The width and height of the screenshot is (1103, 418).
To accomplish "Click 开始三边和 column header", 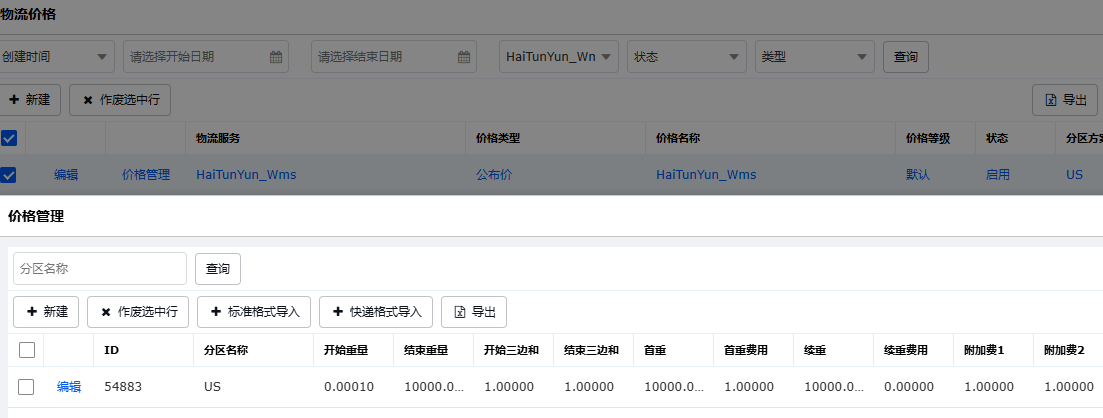I will (x=511, y=350).
